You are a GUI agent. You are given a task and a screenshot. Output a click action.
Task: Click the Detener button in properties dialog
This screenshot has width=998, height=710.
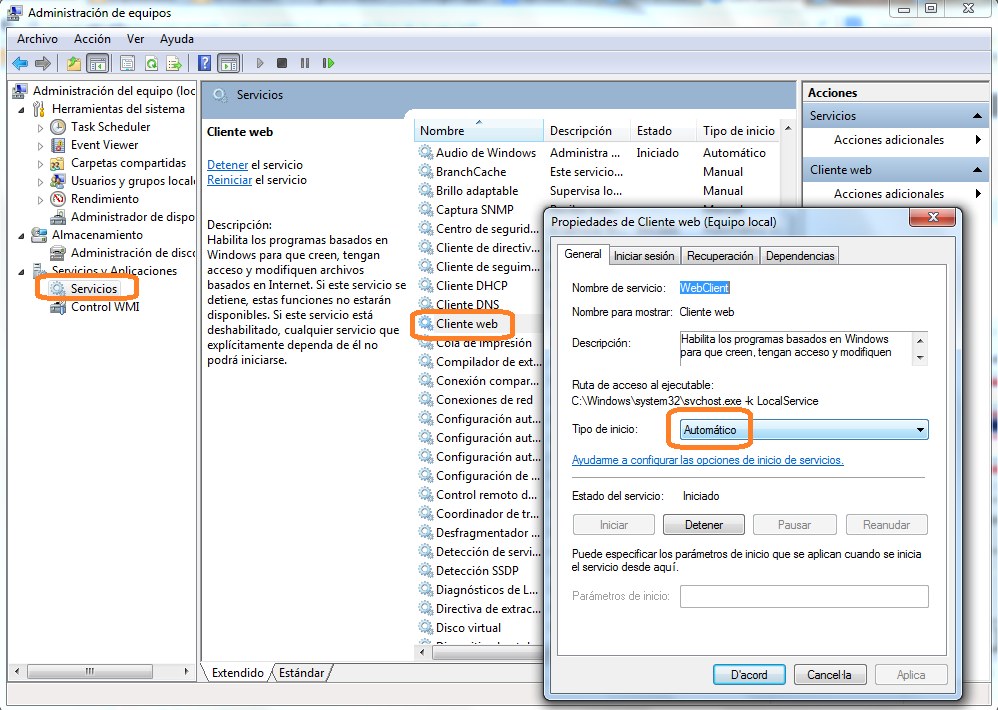coord(704,525)
